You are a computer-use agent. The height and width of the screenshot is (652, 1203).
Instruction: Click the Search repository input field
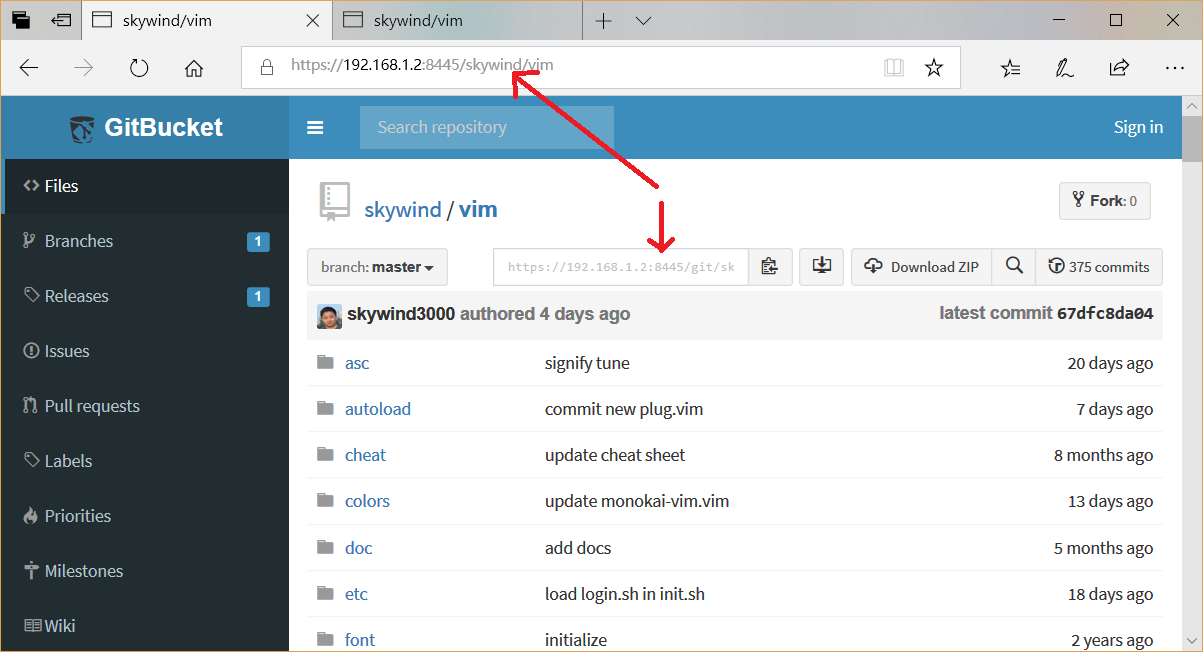coord(485,127)
